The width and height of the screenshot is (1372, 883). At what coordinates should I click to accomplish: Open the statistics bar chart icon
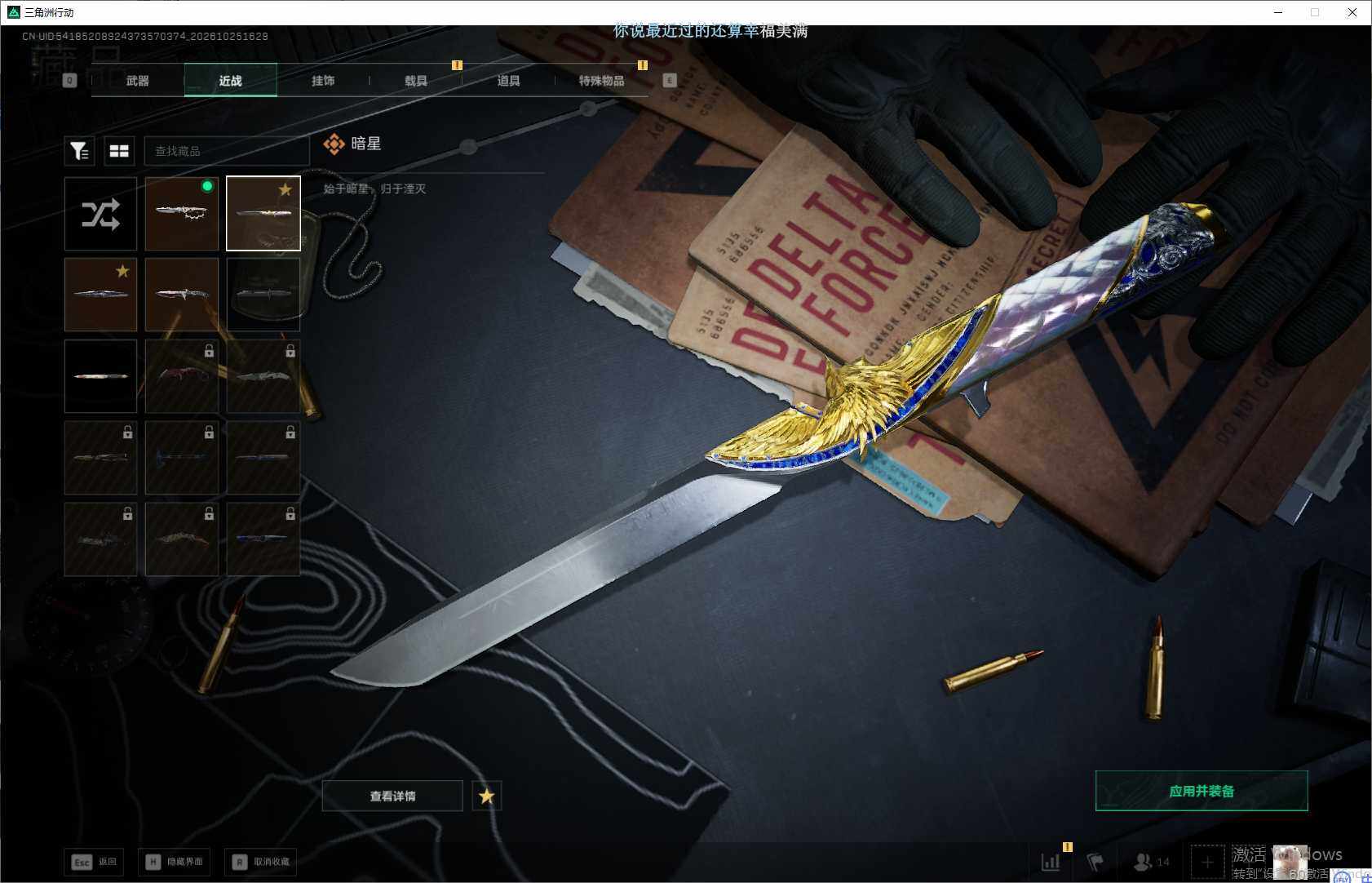coord(1051,861)
